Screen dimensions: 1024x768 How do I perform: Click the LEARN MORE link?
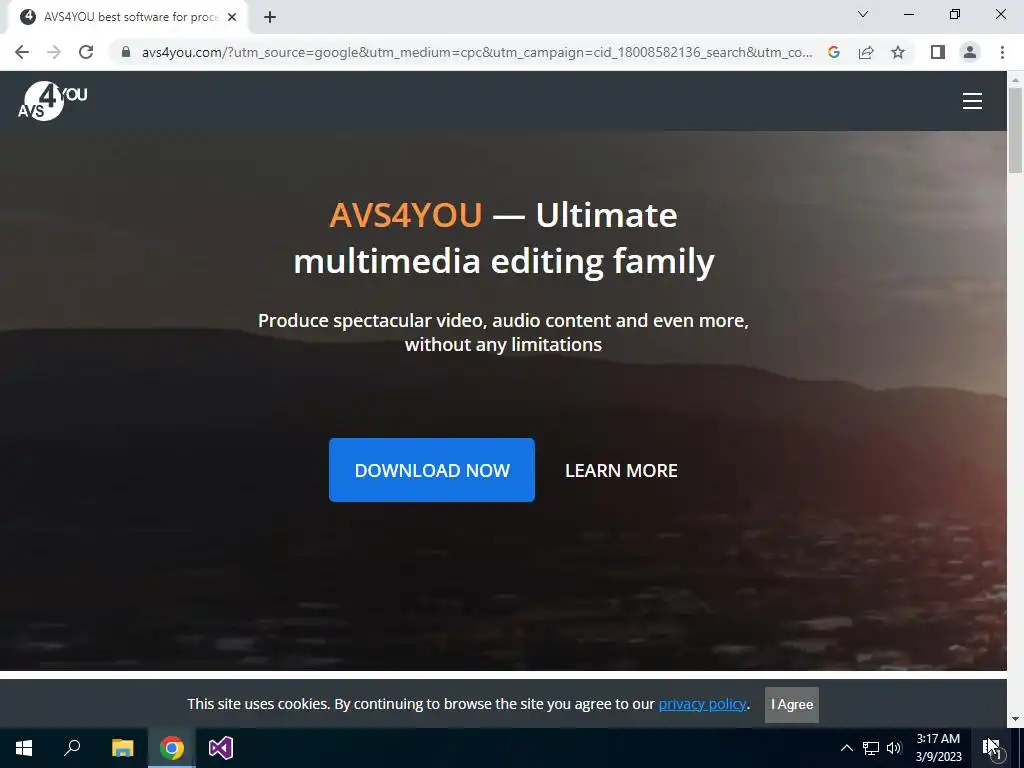621,470
